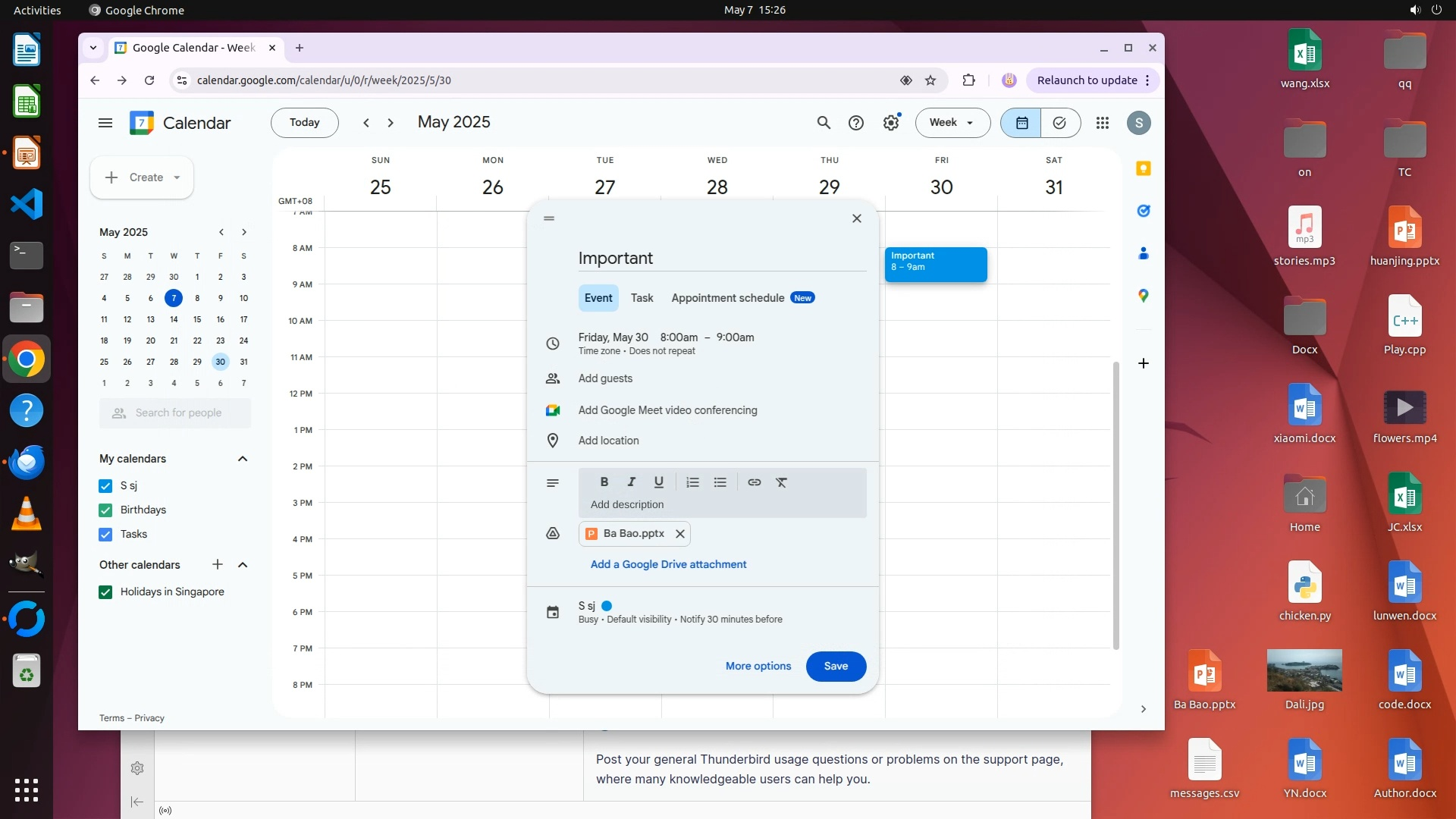Click the bold formatting icon

click(x=604, y=482)
